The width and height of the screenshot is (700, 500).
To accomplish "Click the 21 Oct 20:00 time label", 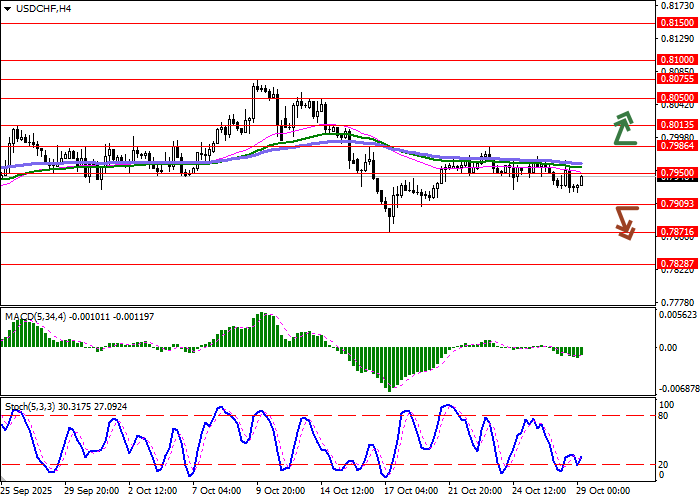I will [x=476, y=491].
